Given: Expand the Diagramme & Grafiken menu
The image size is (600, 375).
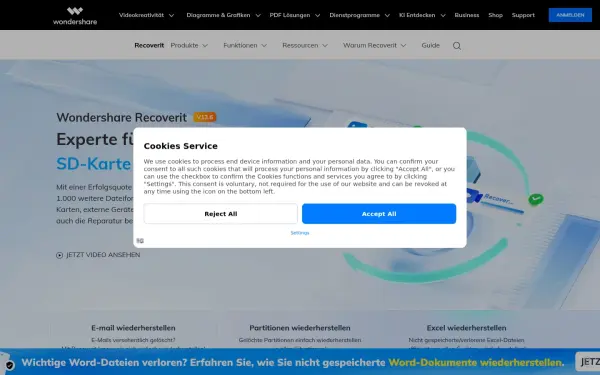Looking at the screenshot, I should (223, 15).
